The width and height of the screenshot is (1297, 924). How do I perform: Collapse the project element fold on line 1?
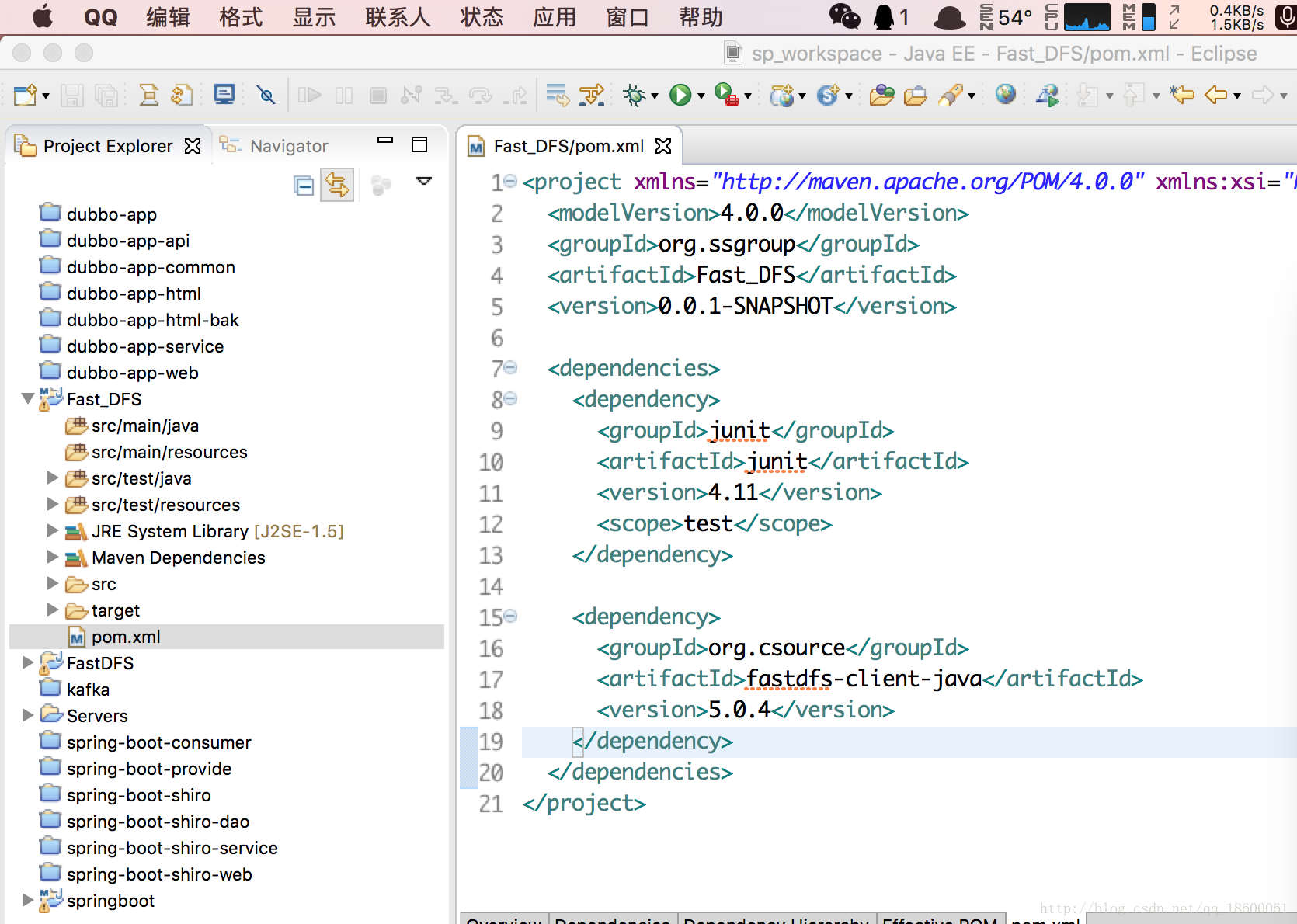pos(510,182)
